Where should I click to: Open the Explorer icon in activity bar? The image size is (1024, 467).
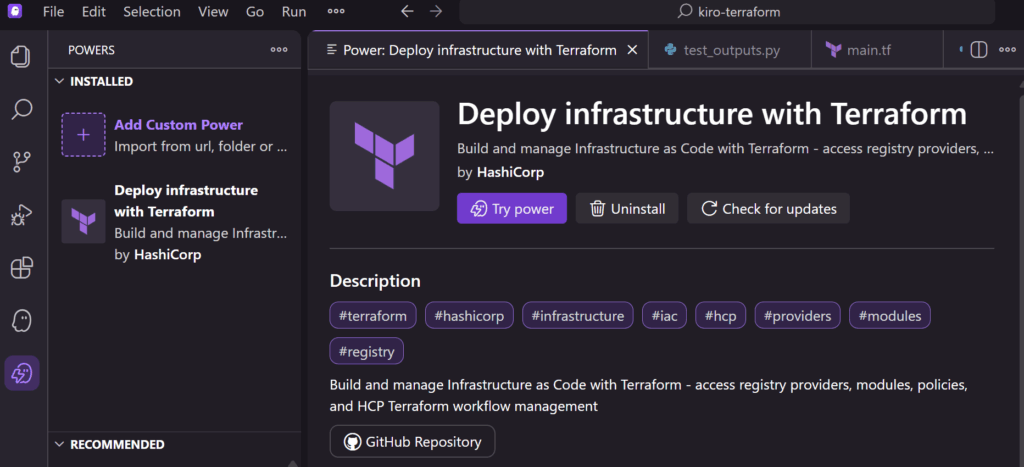(21, 57)
